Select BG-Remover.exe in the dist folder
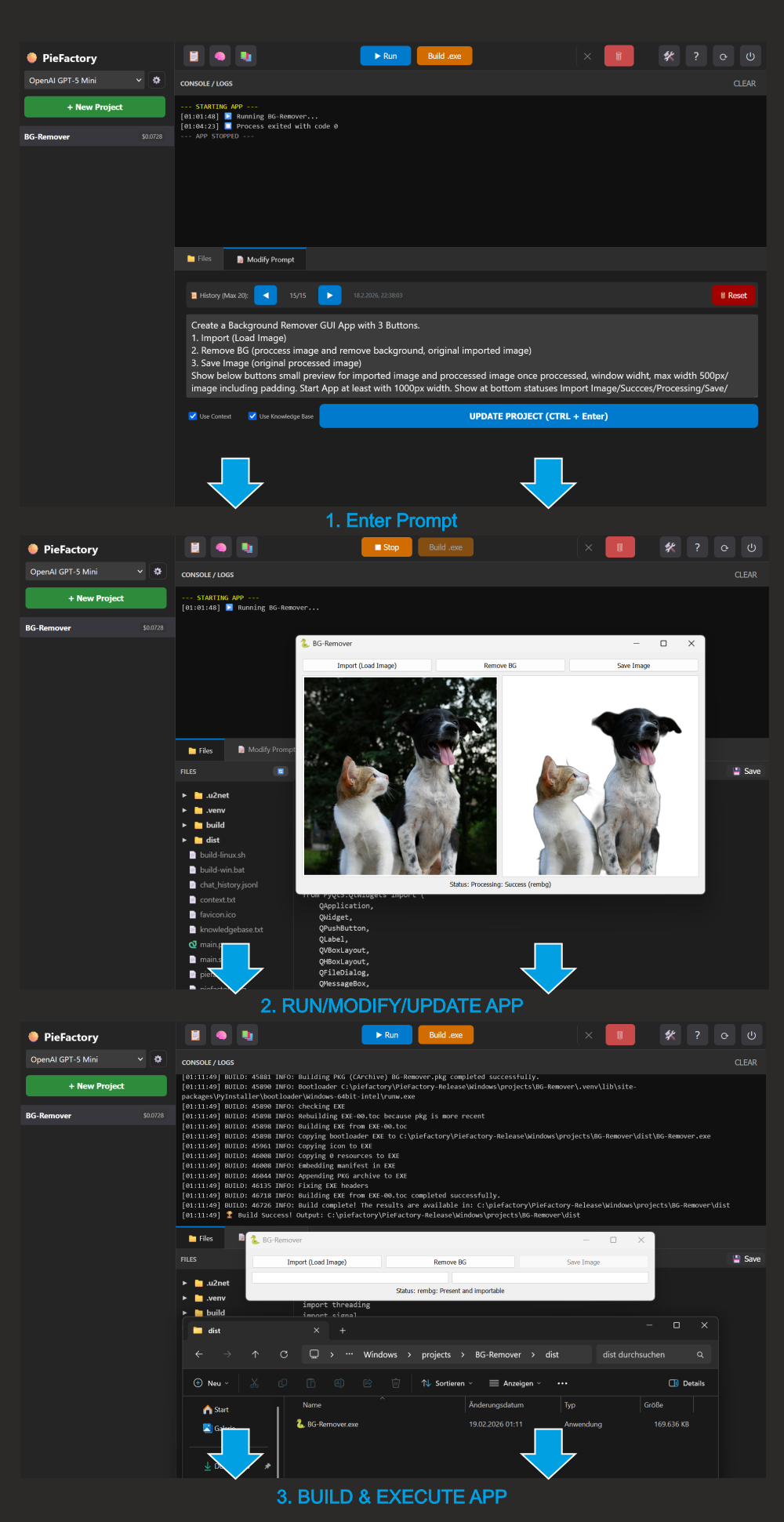Viewport: 784px width, 1522px height. pos(332,1424)
